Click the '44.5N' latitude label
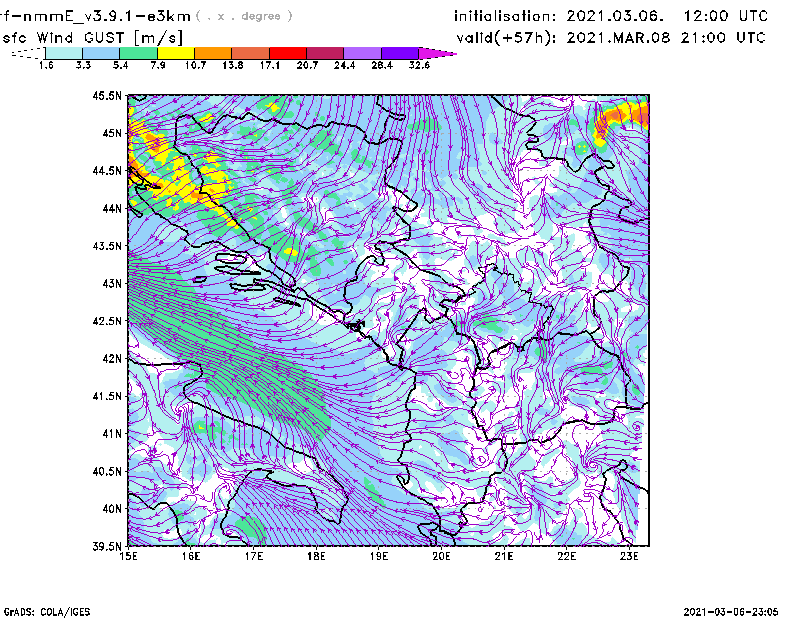This screenshot has width=800, height=618. (107, 170)
